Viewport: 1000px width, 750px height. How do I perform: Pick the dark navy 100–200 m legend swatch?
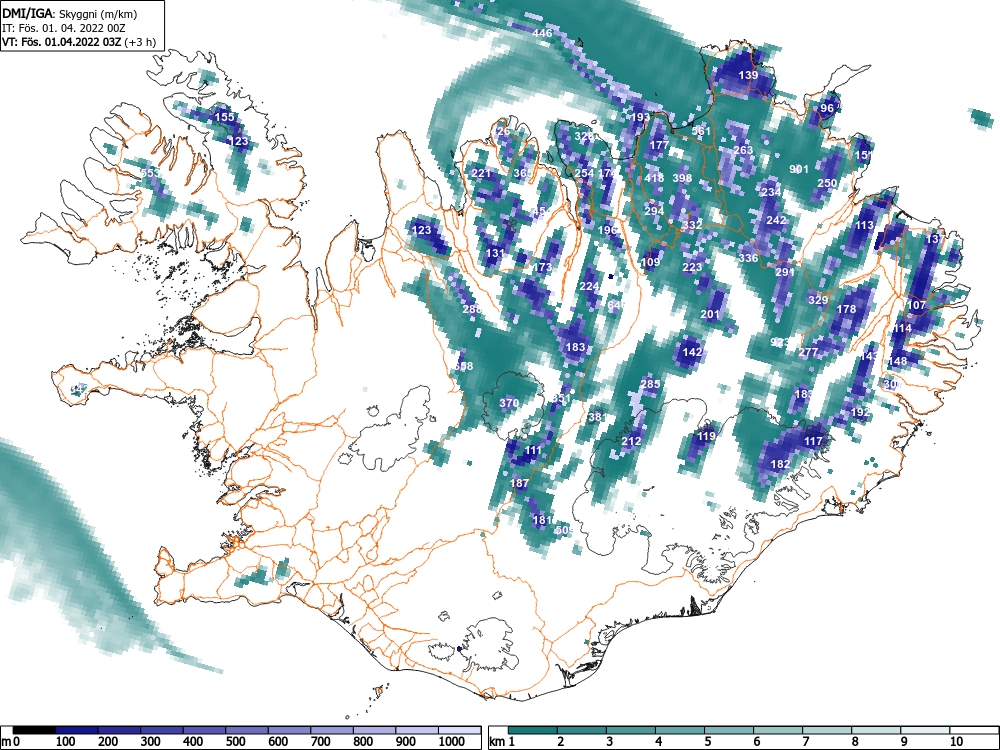77,730
